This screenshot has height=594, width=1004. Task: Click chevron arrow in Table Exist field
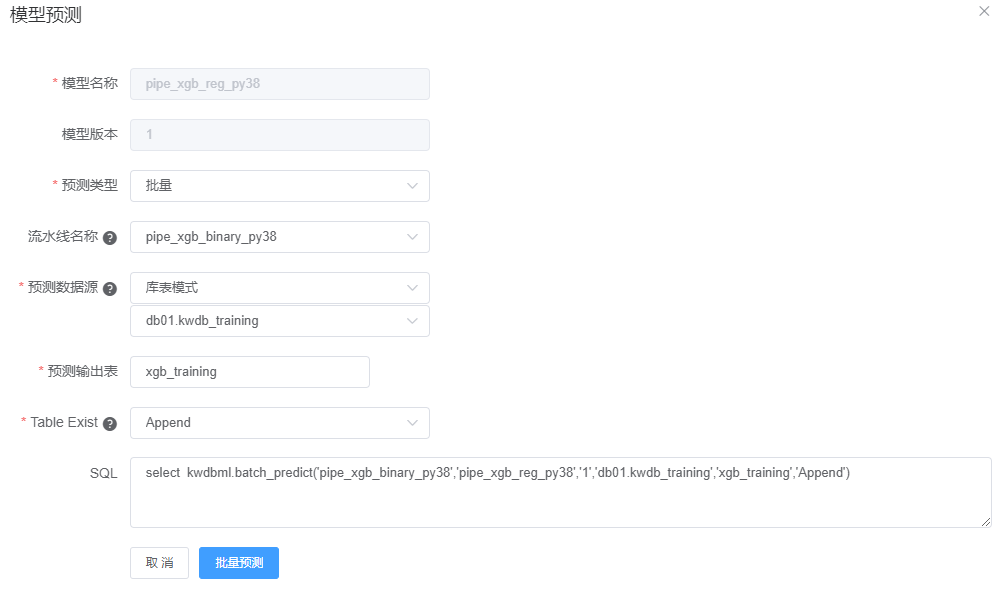[412, 423]
